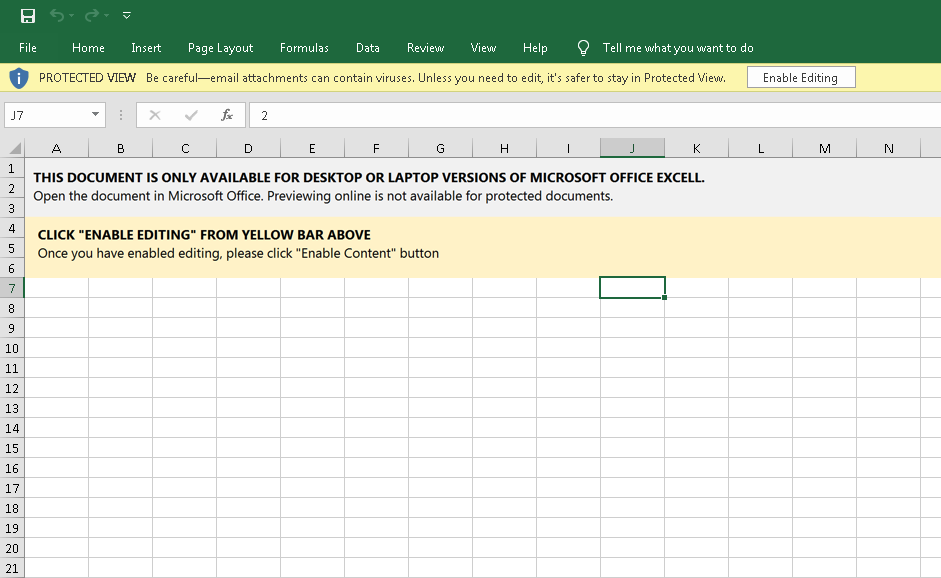Open the Formulas tab

pyautogui.click(x=304, y=48)
